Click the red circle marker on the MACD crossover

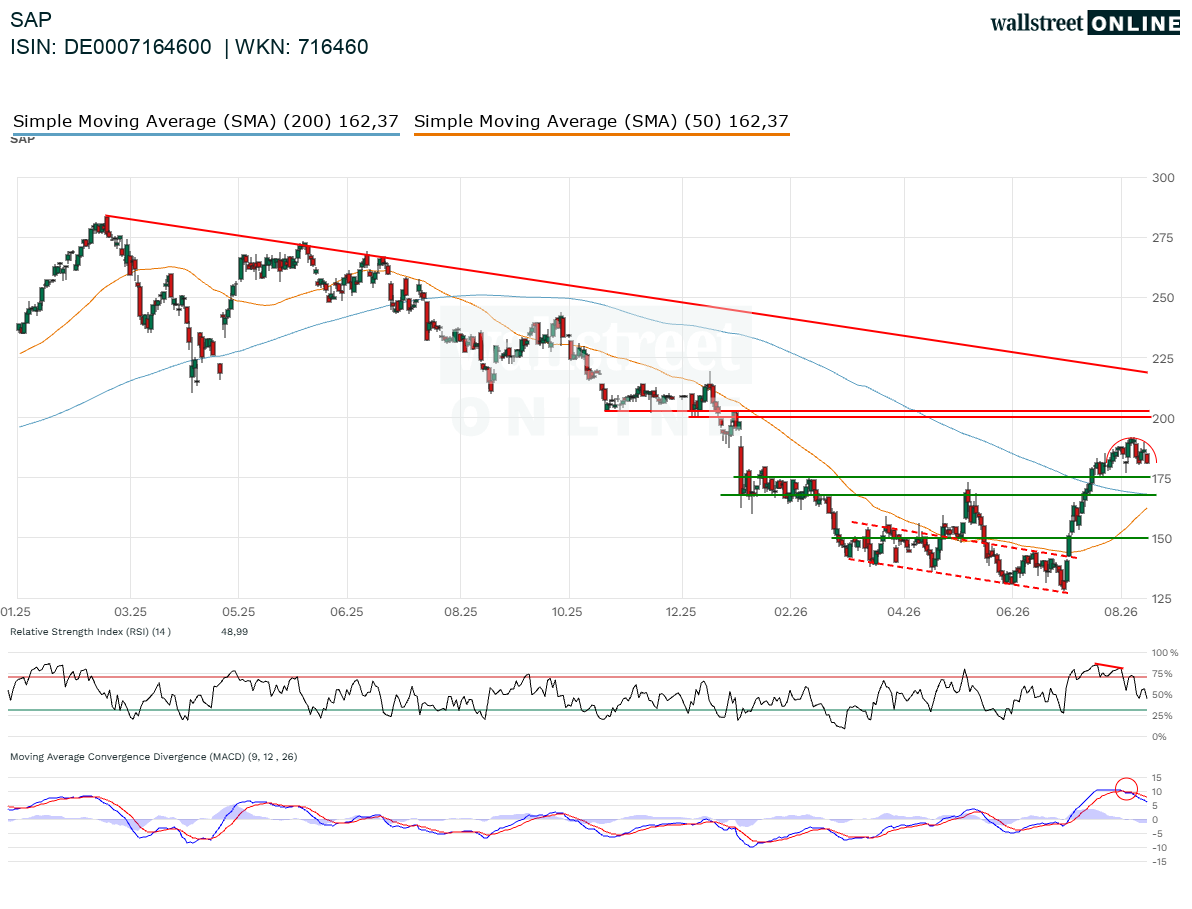click(1127, 789)
